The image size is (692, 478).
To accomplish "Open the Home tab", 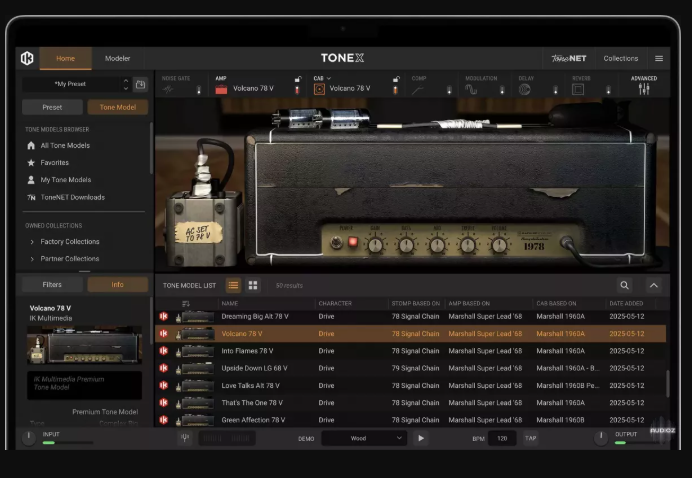I will coord(65,58).
